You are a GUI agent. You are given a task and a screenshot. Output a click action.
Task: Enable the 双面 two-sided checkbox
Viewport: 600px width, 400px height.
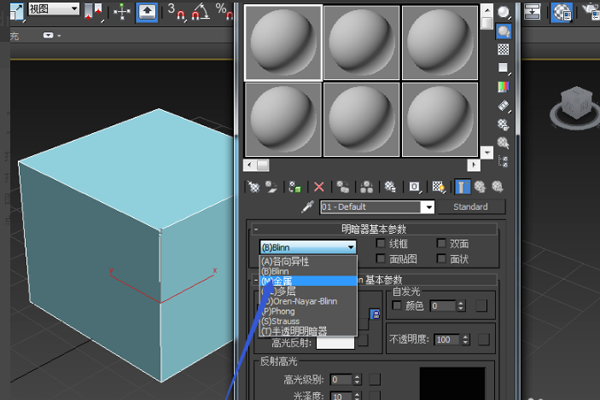441,243
